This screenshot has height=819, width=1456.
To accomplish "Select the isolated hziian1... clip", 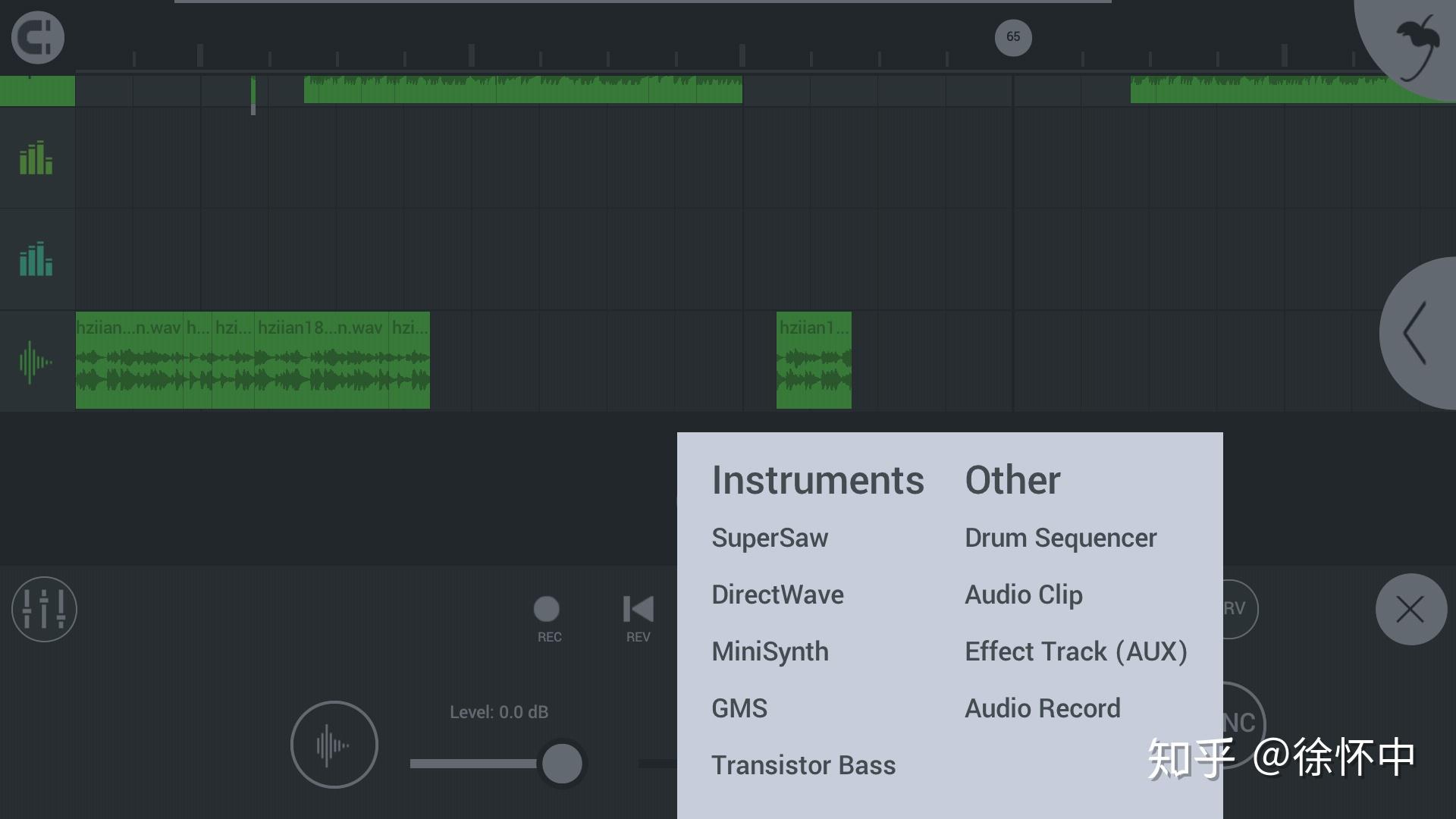I will click(814, 360).
